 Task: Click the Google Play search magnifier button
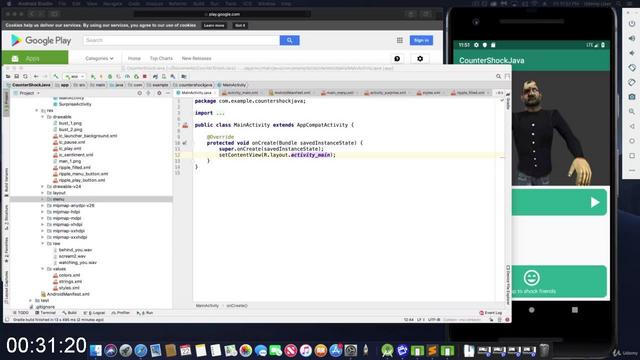coord(289,40)
